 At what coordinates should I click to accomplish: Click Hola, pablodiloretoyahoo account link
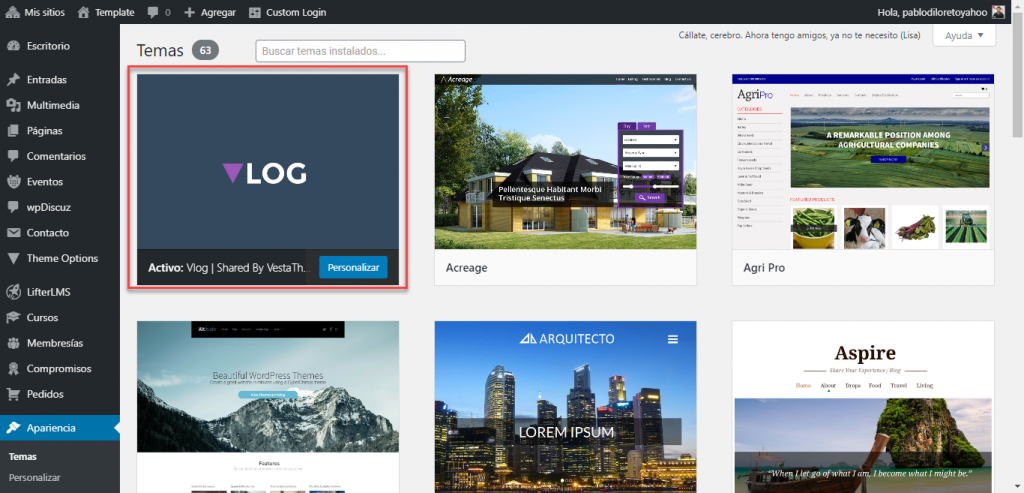933,12
